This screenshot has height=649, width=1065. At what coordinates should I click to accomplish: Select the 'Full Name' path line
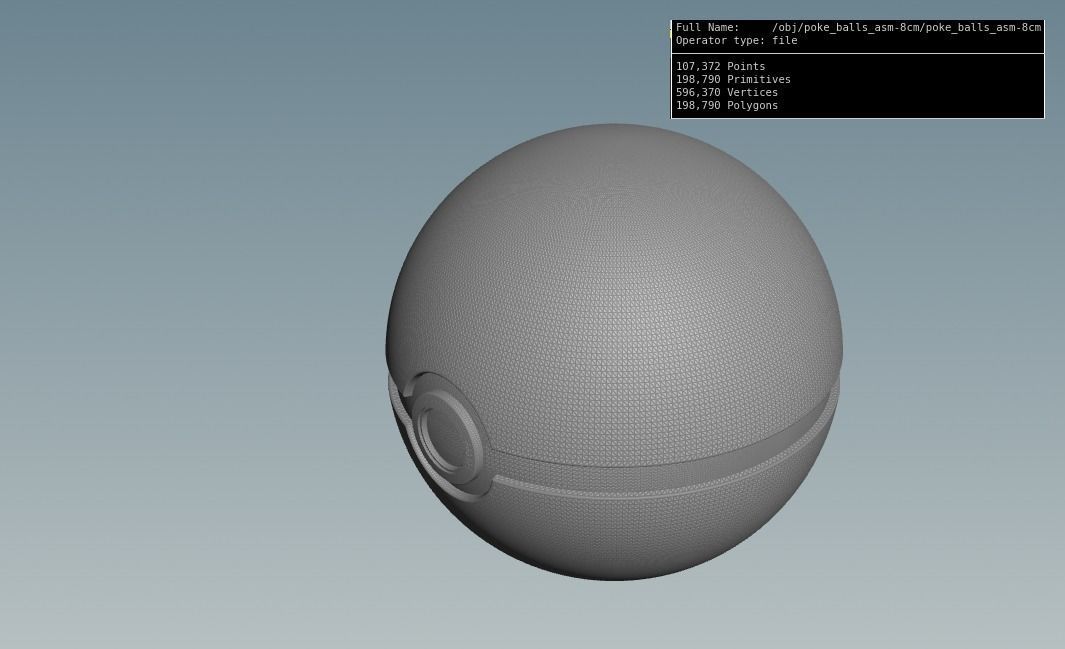coord(858,28)
